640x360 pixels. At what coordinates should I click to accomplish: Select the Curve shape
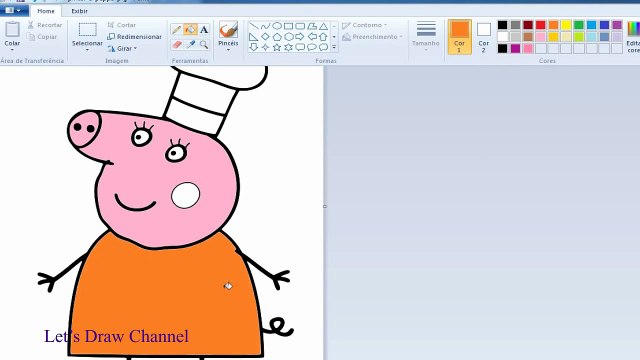point(265,26)
